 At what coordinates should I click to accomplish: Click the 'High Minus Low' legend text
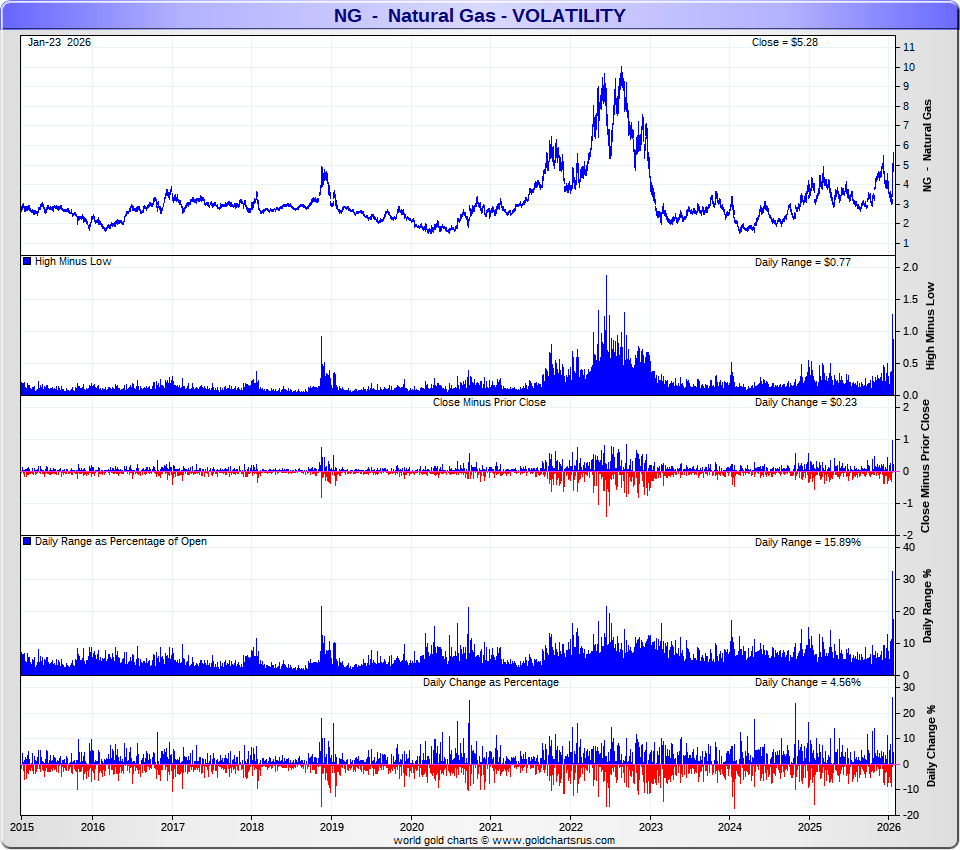click(x=73, y=261)
